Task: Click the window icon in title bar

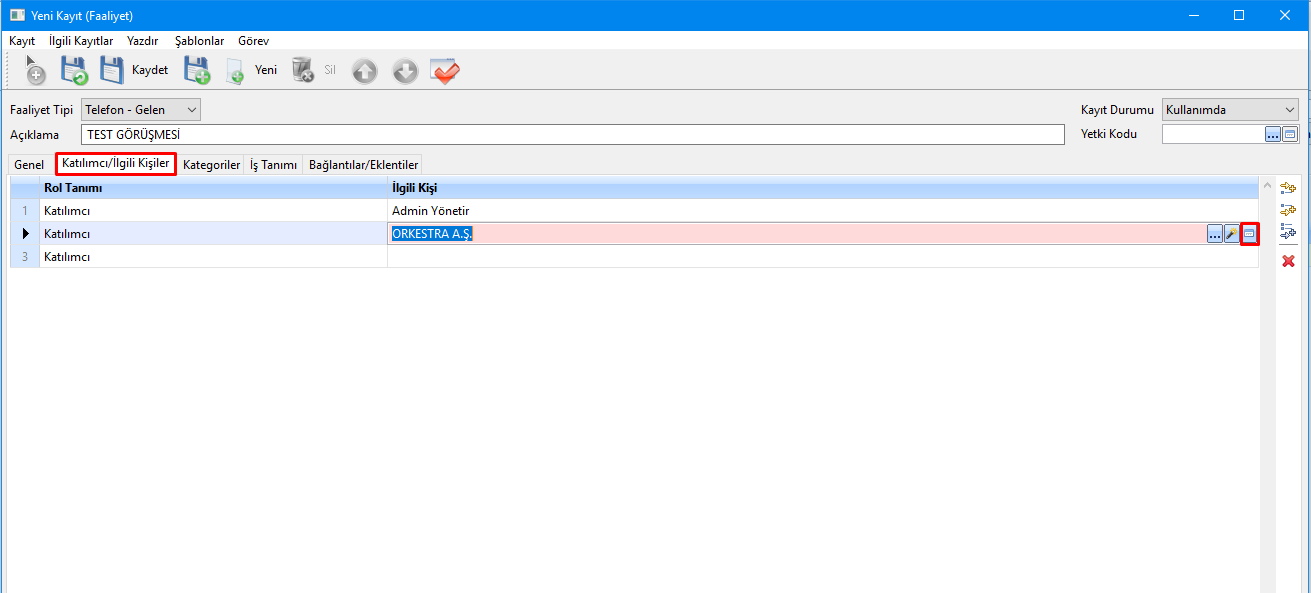Action: 17,15
